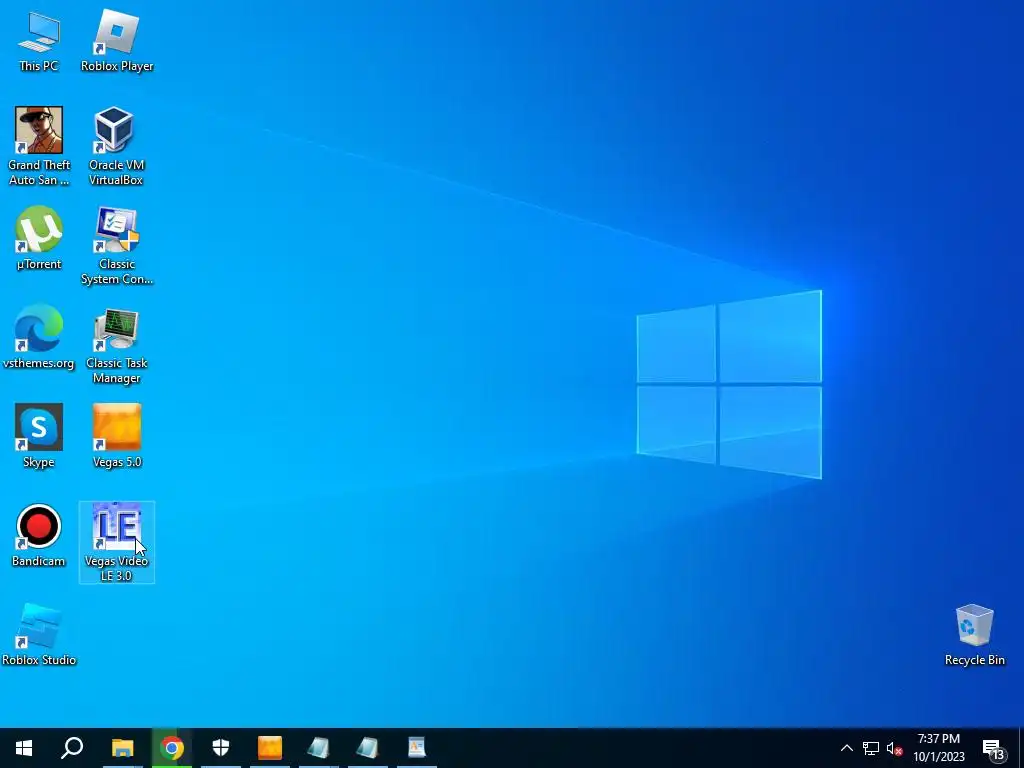Open the orange Vegas taskbar icon
Screen dimensions: 1024x768
tap(270, 748)
